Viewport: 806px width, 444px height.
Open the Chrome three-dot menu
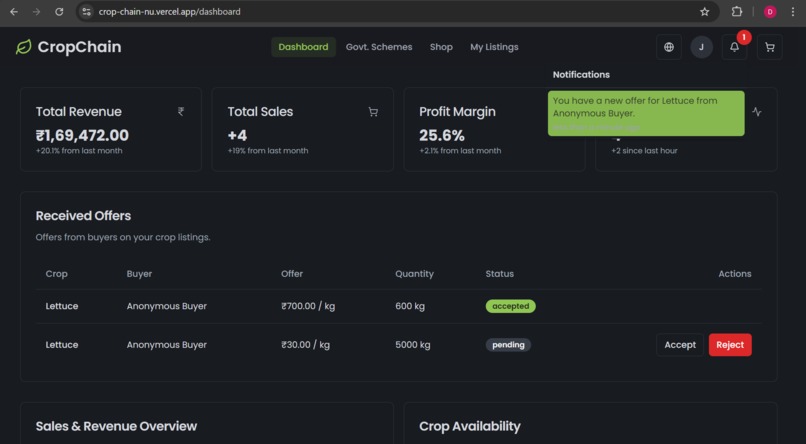click(793, 11)
